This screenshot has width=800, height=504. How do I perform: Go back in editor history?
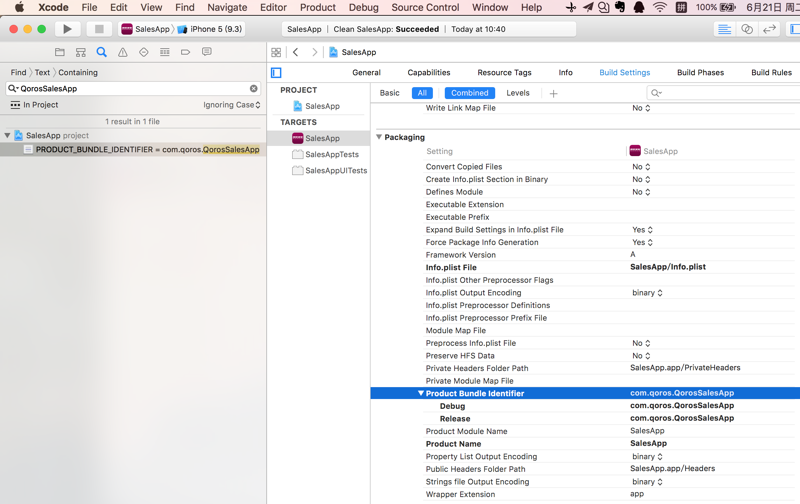coord(295,52)
